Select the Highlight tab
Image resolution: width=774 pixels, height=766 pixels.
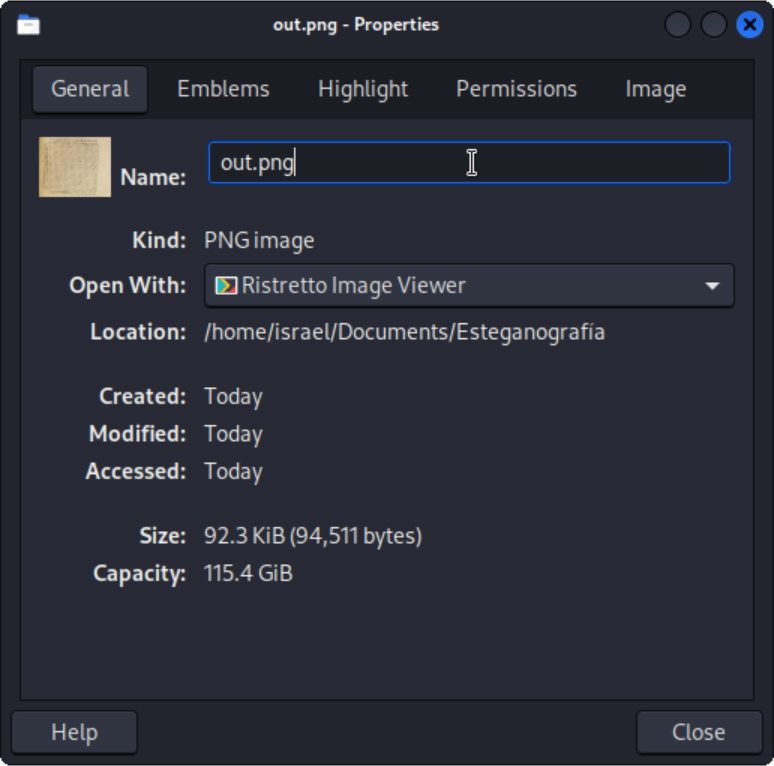pyautogui.click(x=363, y=89)
